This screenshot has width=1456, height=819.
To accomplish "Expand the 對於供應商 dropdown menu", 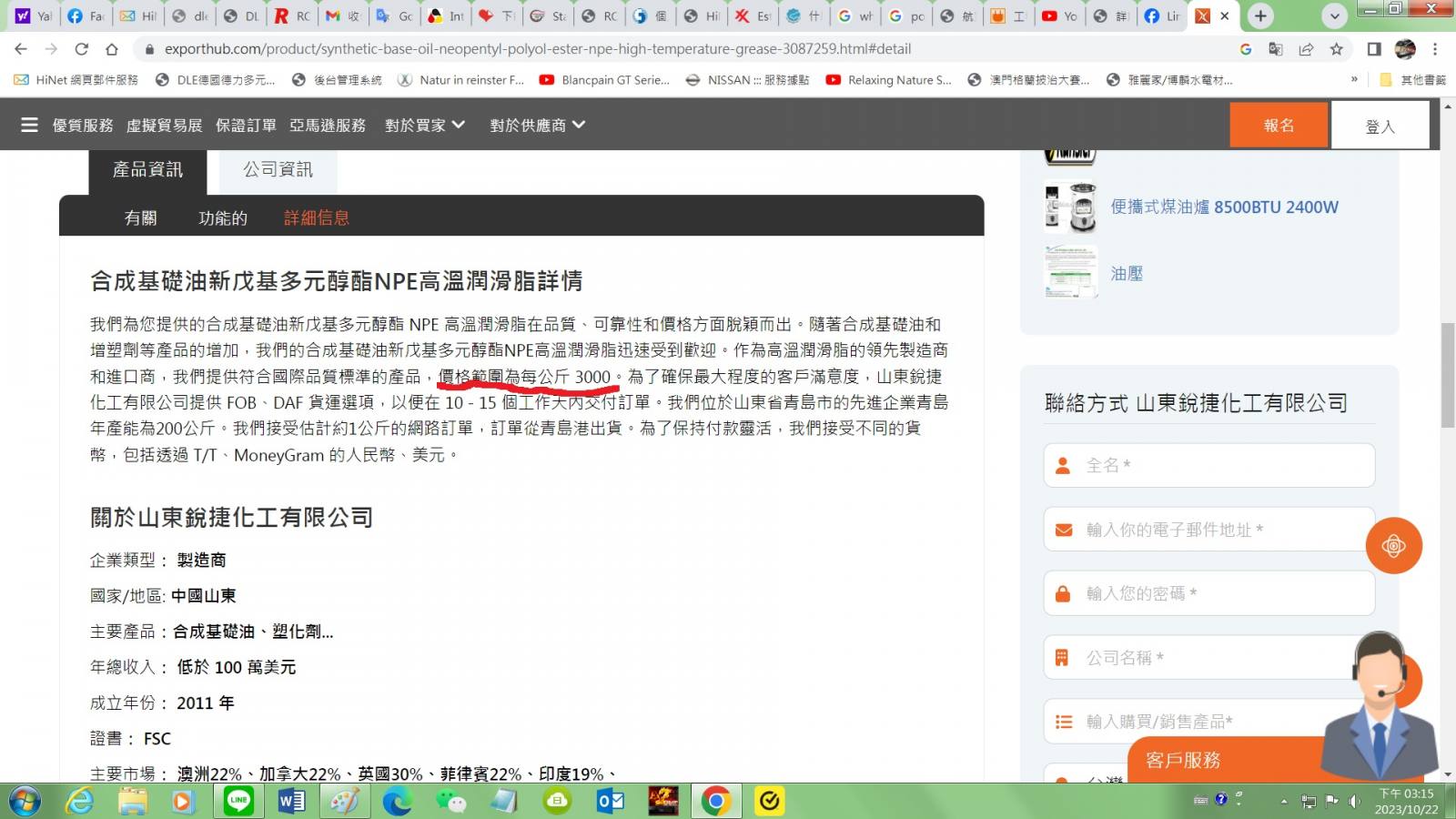I will (537, 125).
